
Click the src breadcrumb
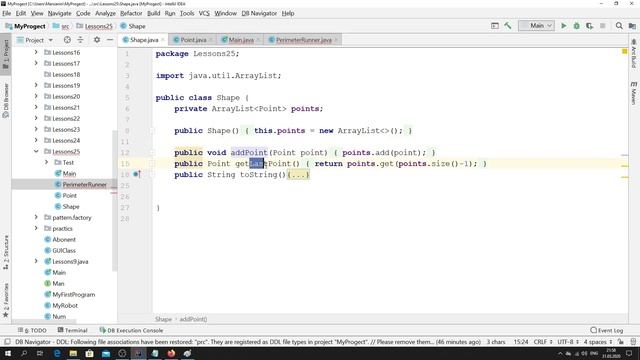coord(61,26)
